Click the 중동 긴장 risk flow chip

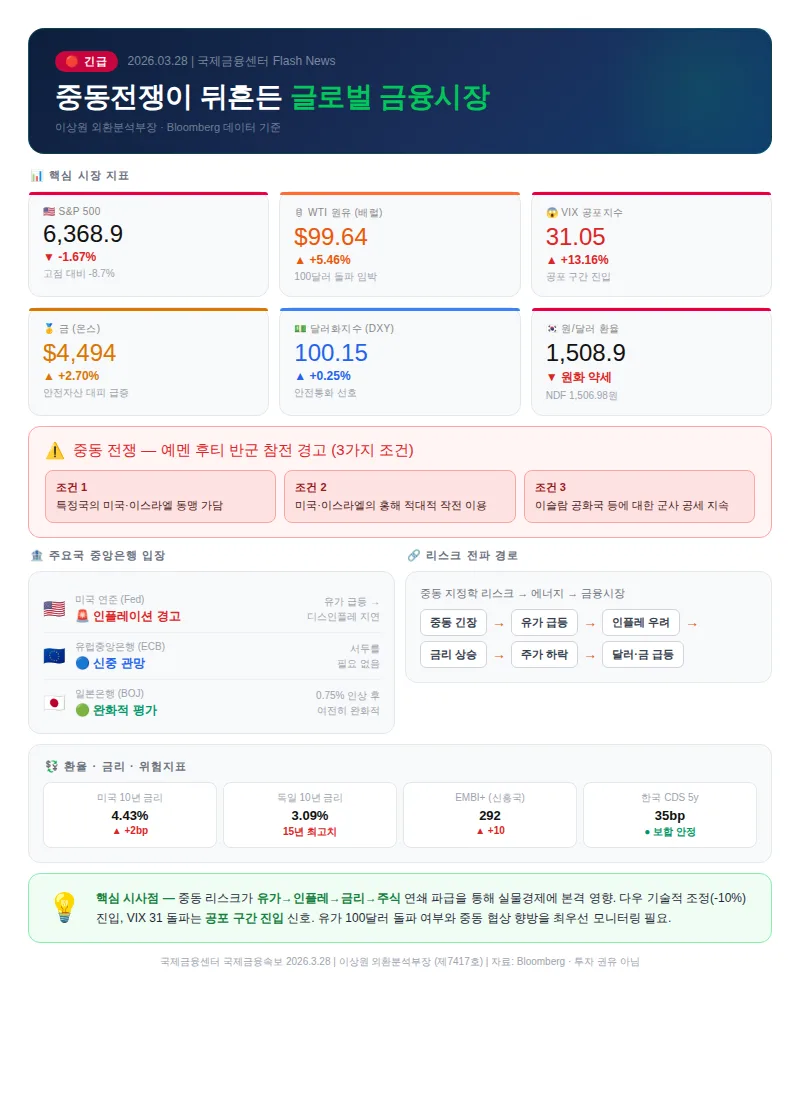pos(454,623)
